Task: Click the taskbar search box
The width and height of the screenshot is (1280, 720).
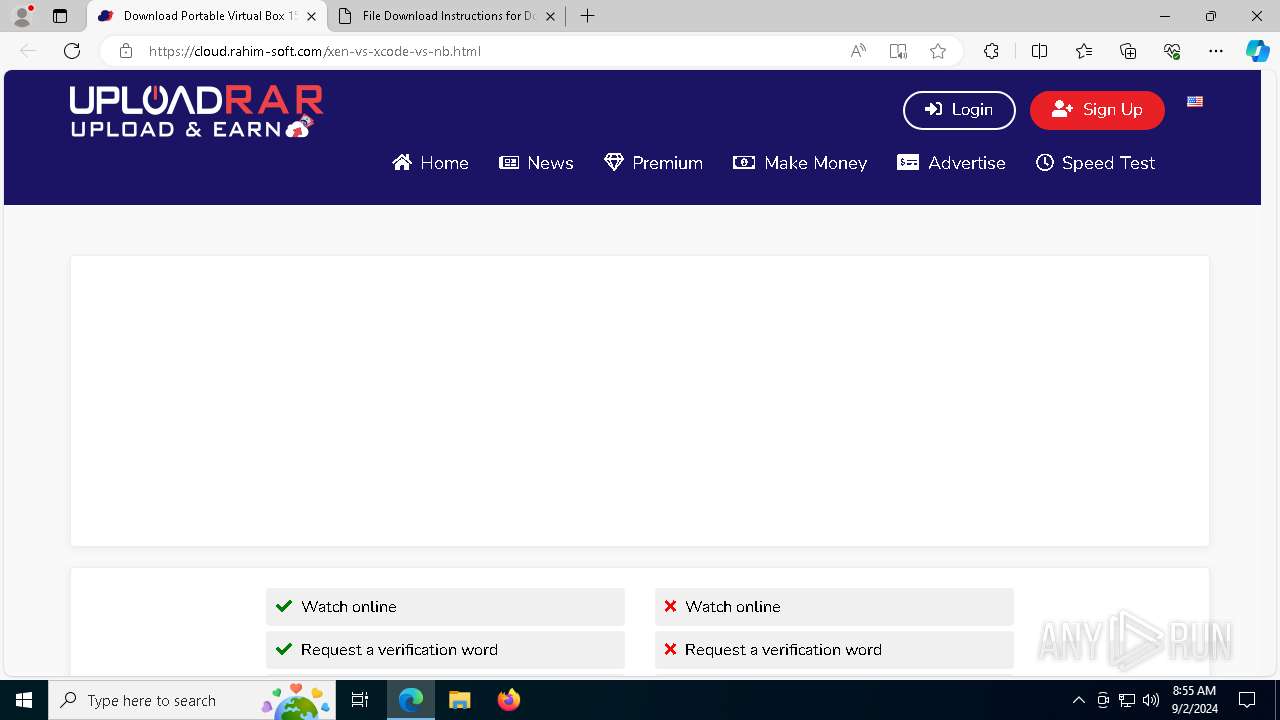Action: click(x=192, y=700)
